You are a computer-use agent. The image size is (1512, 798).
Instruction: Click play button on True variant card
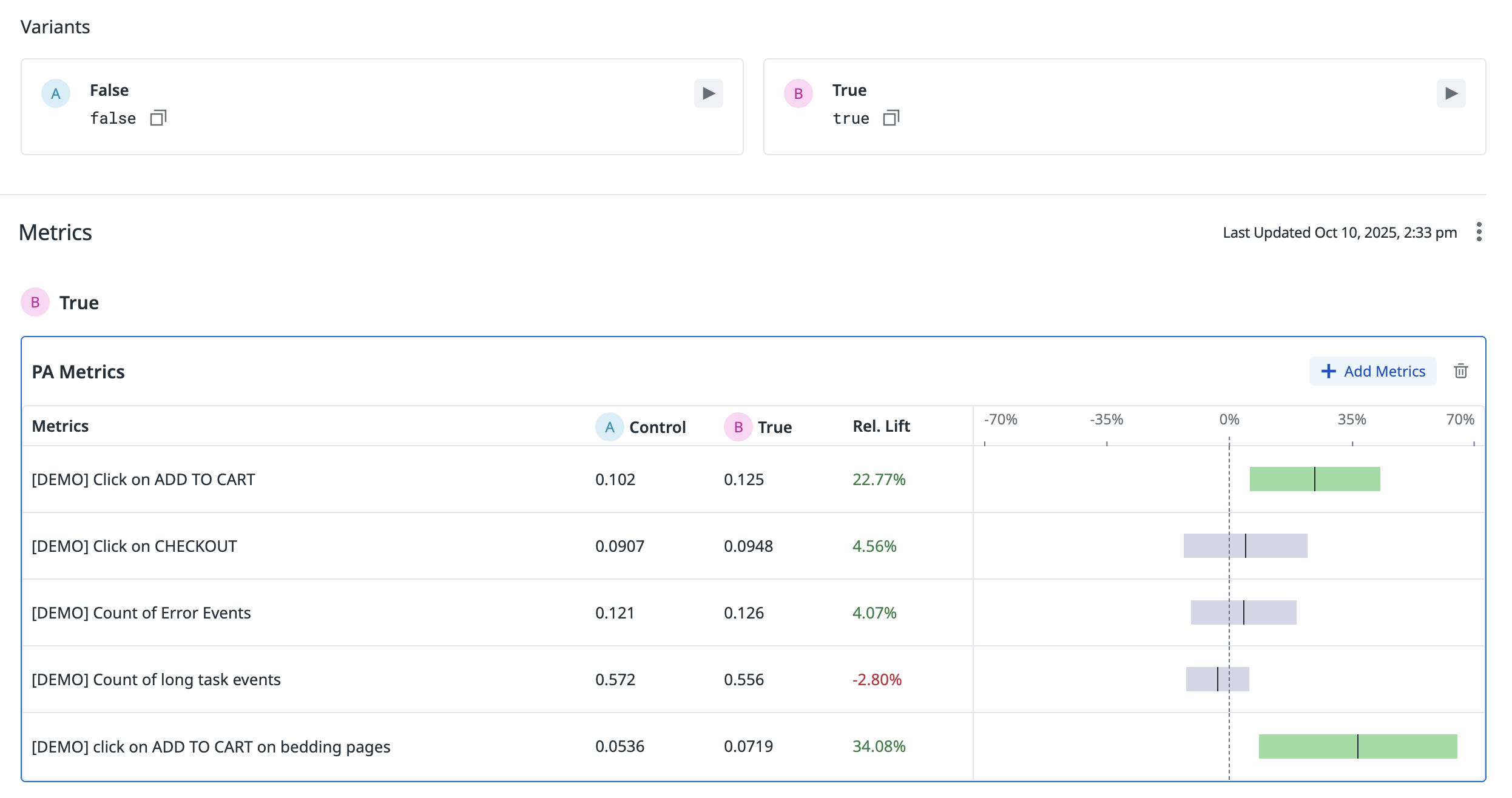tap(1450, 93)
